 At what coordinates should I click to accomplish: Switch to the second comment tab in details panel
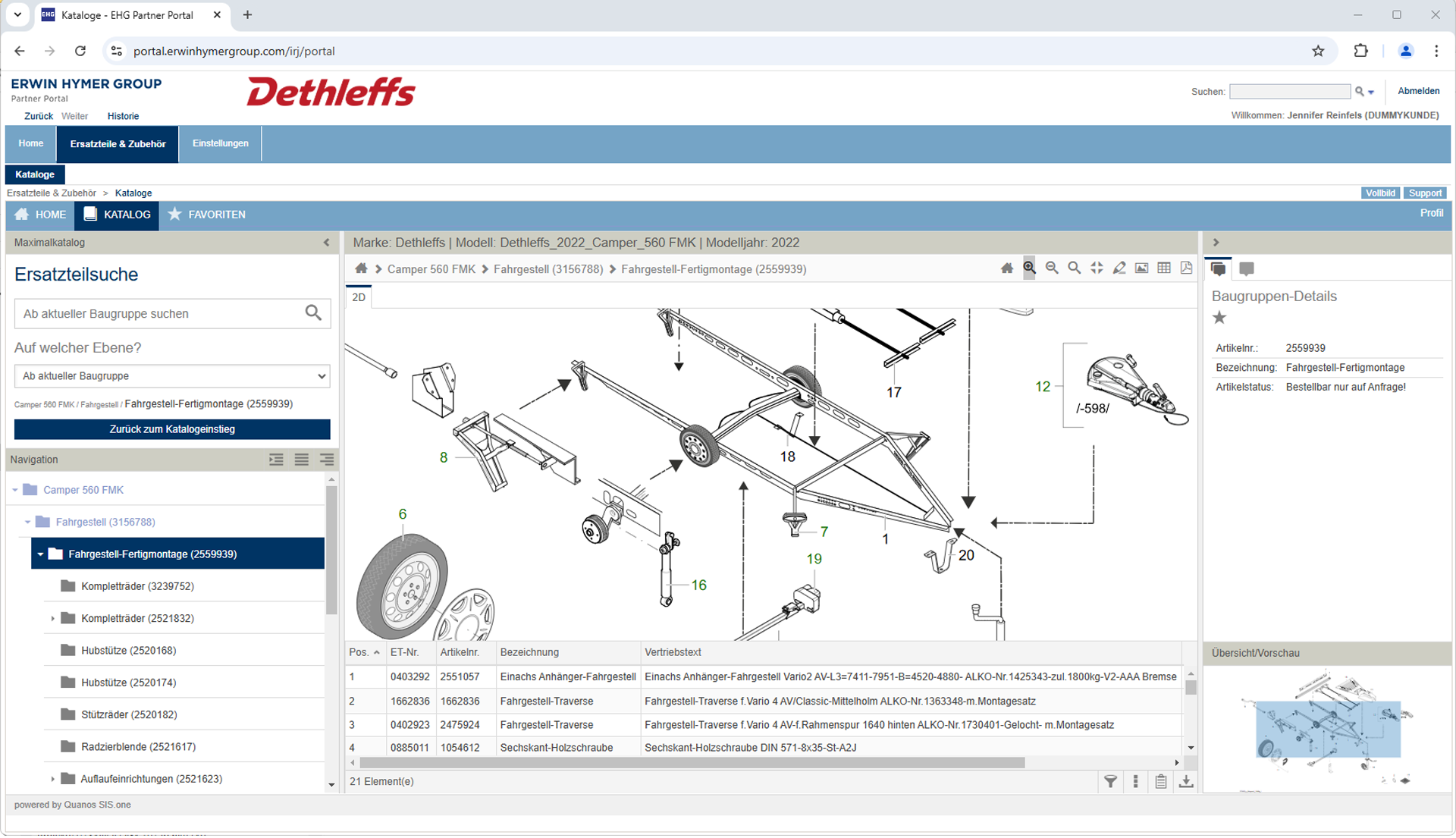[1246, 268]
